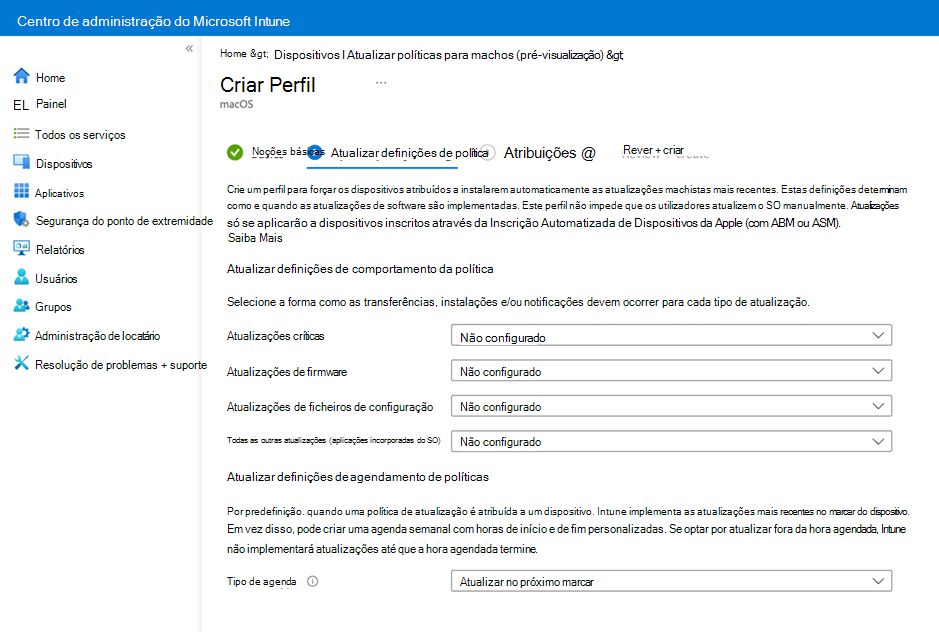Click the Tipo de agenda label
This screenshot has height=632, width=939.
pyautogui.click(x=262, y=581)
